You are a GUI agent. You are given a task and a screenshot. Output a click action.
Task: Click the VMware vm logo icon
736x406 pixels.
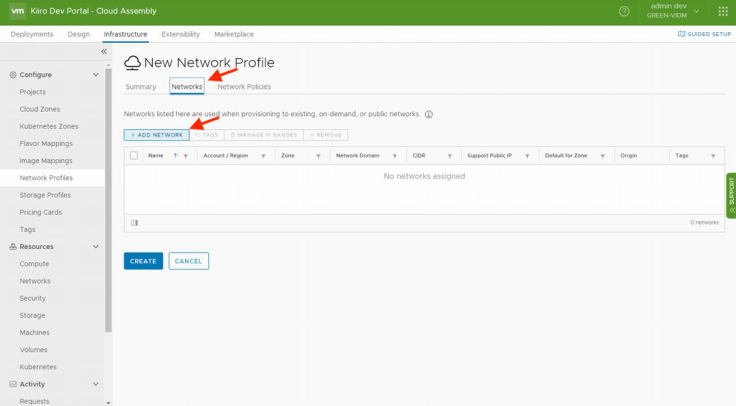[x=17, y=11]
